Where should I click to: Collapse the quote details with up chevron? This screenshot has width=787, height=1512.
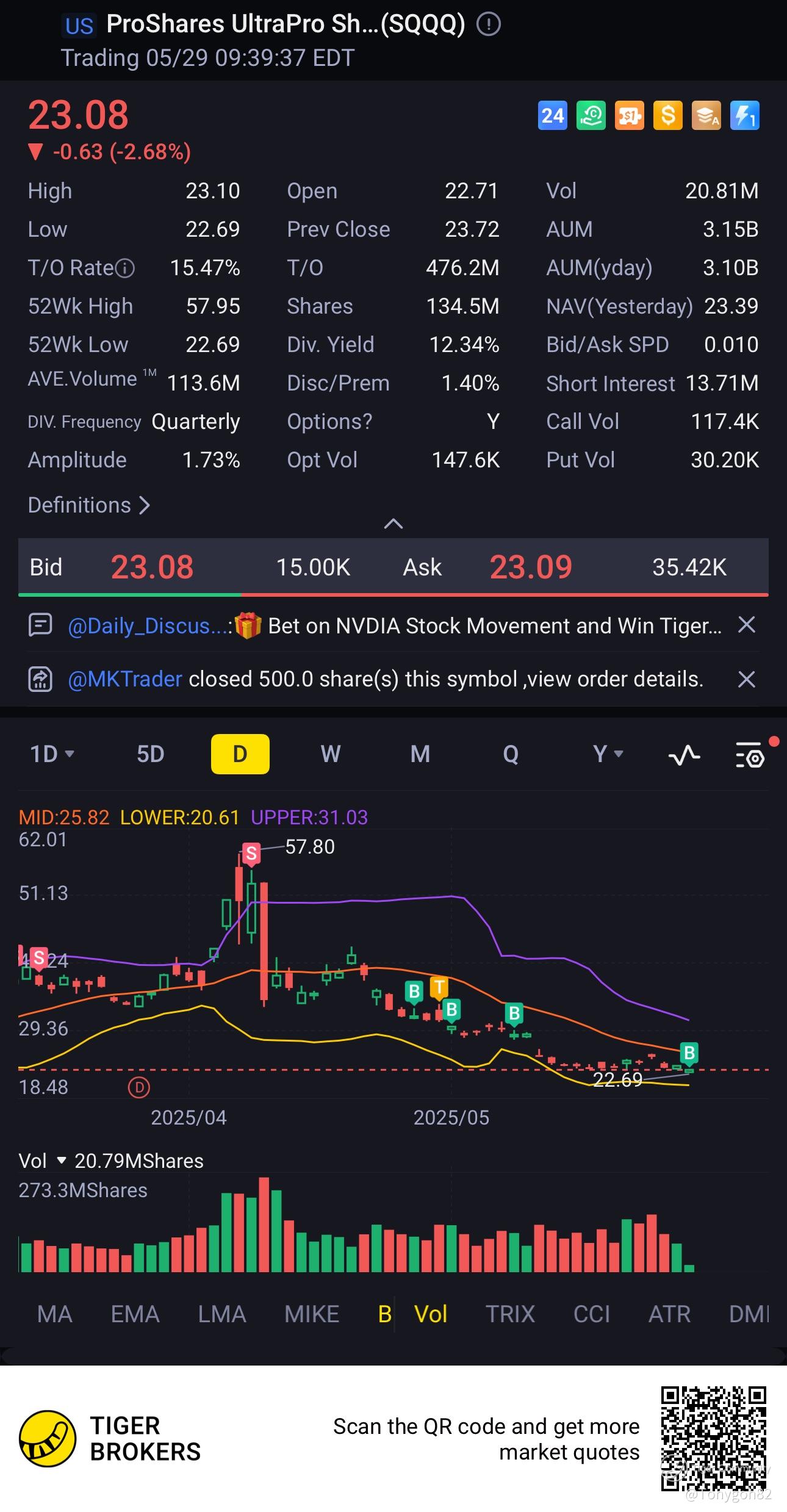coord(393,524)
